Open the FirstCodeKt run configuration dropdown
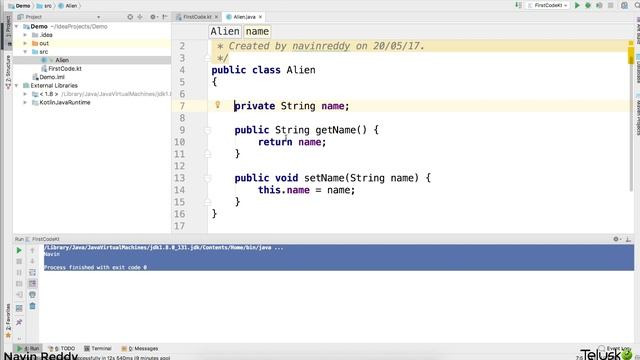The height and width of the screenshot is (360, 640). pos(549,5)
